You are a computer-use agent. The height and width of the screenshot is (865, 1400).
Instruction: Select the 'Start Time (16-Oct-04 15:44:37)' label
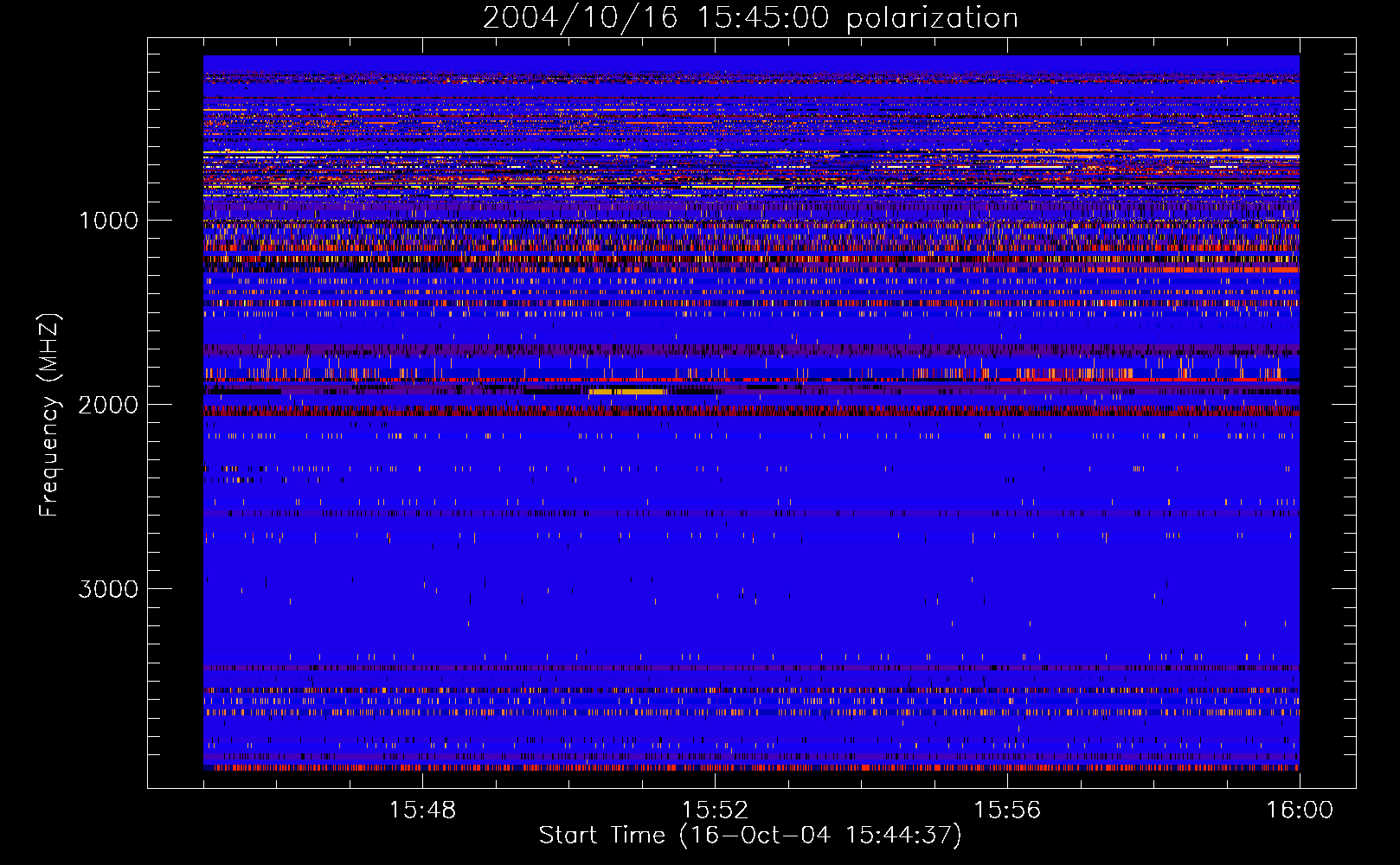tap(750, 836)
